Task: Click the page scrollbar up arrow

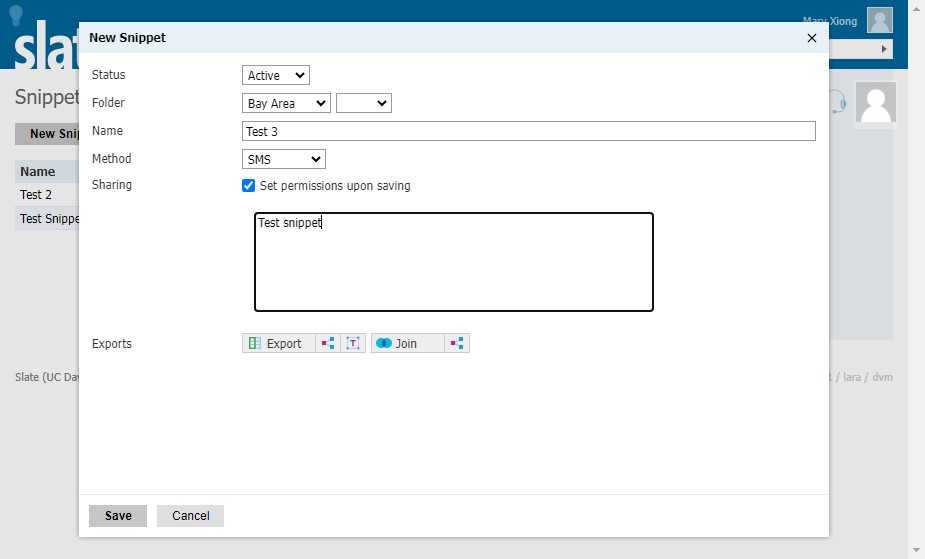Action: click(x=916, y=8)
